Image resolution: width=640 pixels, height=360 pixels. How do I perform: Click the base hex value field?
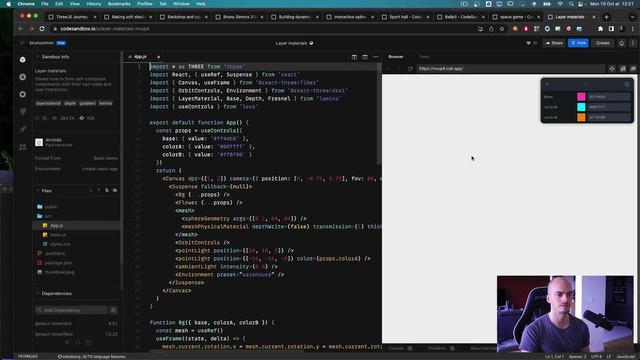pos(609,97)
